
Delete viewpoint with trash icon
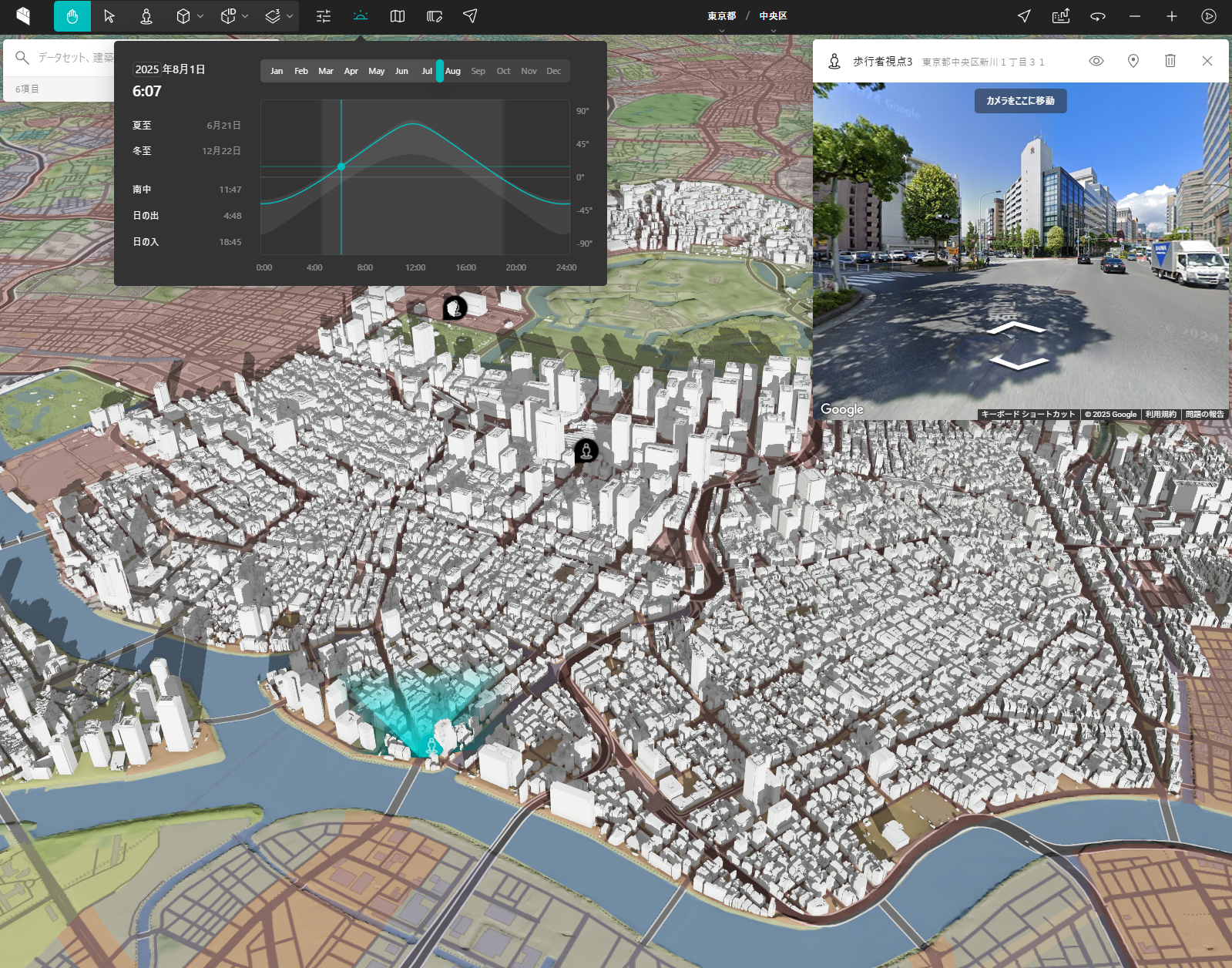[x=1170, y=61]
